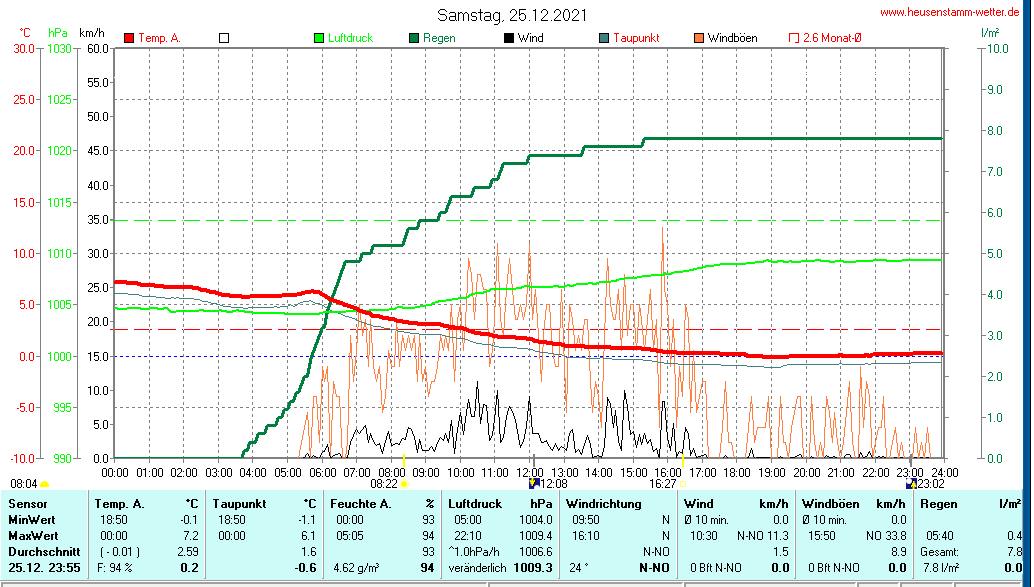Click the l/m² axis unit at top right
This screenshot has height=587, width=1034.
point(990,32)
